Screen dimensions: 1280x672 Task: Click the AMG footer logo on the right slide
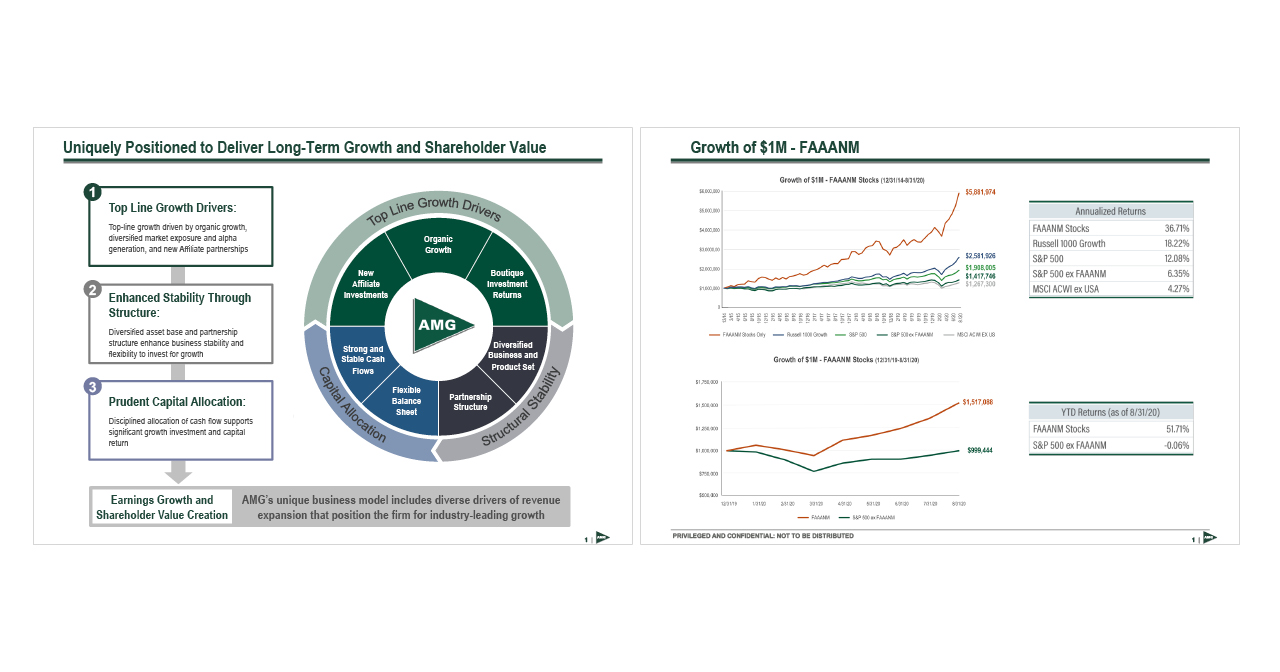pyautogui.click(x=1209, y=538)
